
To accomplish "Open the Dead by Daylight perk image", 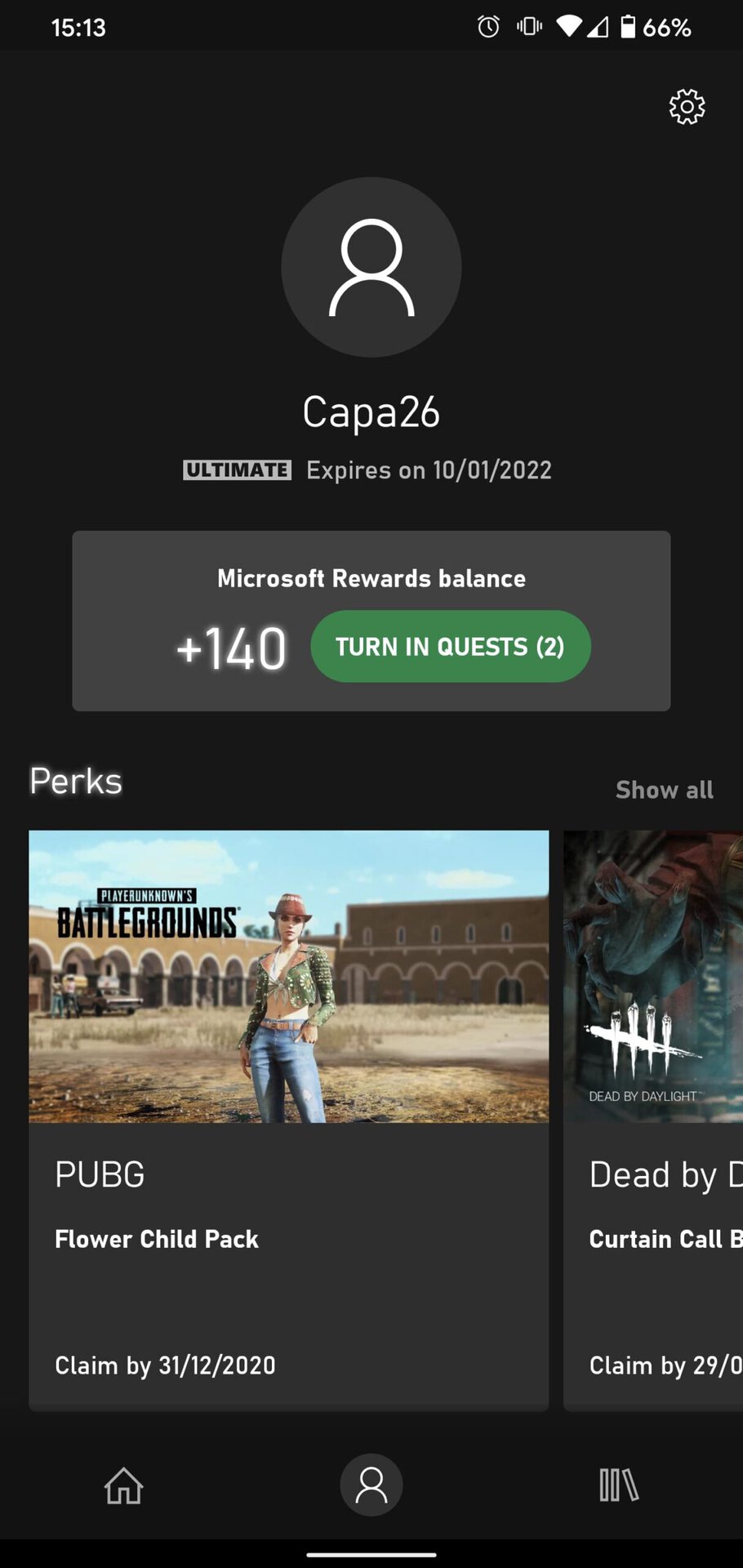I will 653,977.
